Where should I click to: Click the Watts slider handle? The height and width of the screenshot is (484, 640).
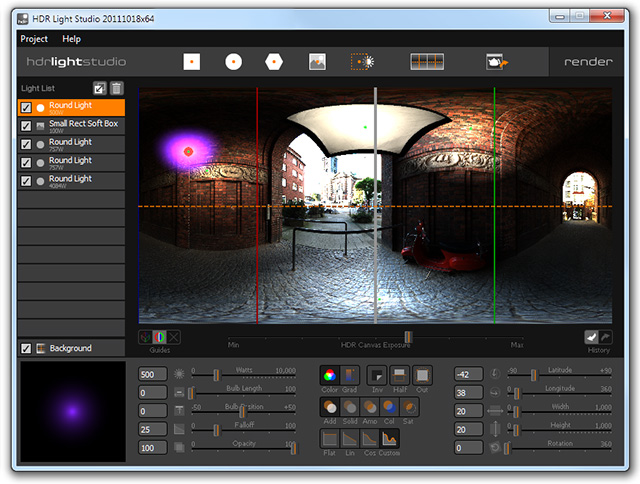pos(217,375)
